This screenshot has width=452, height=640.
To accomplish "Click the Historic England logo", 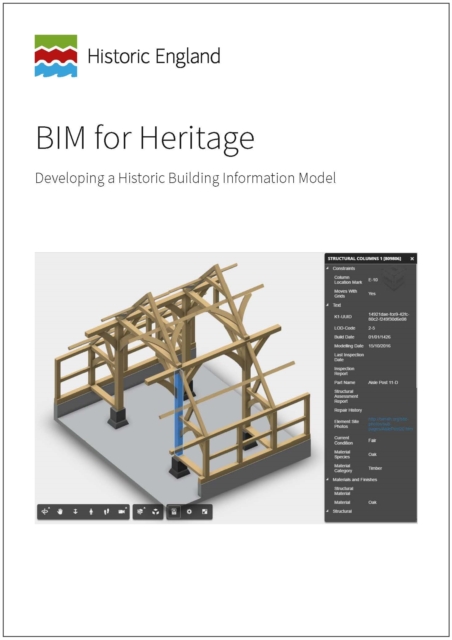I will 56,56.
